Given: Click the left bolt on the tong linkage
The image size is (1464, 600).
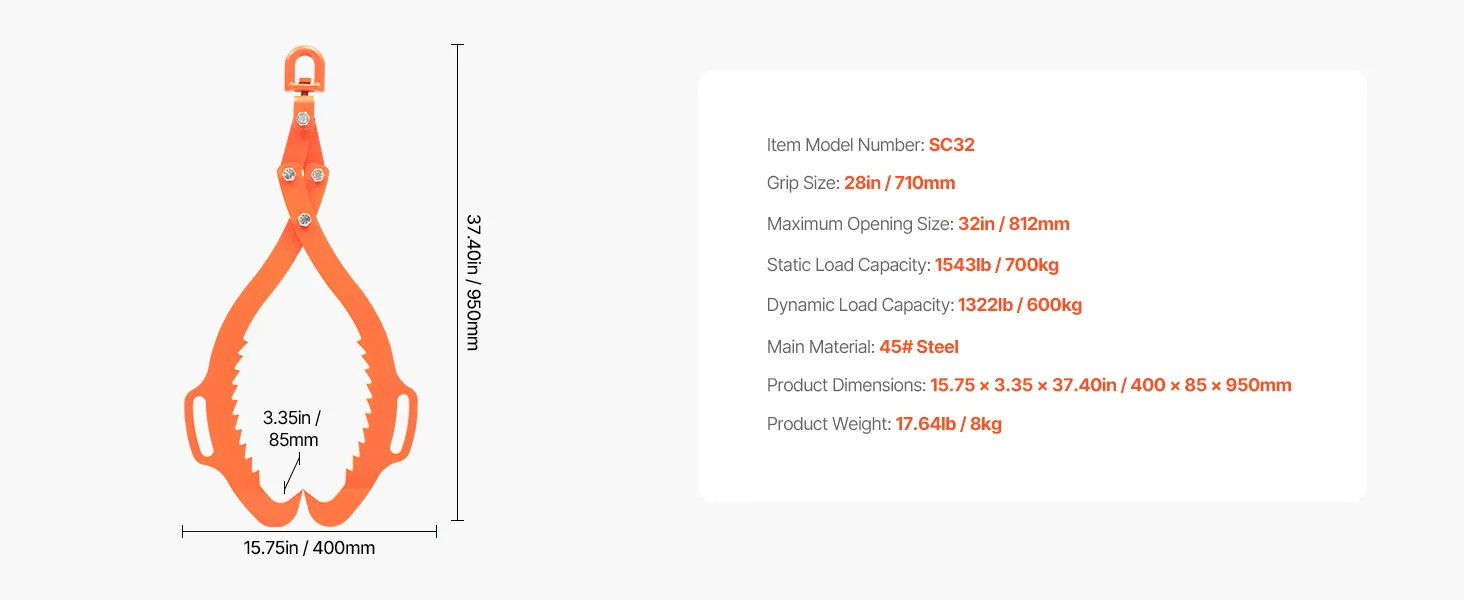Looking at the screenshot, I should tap(288, 174).
